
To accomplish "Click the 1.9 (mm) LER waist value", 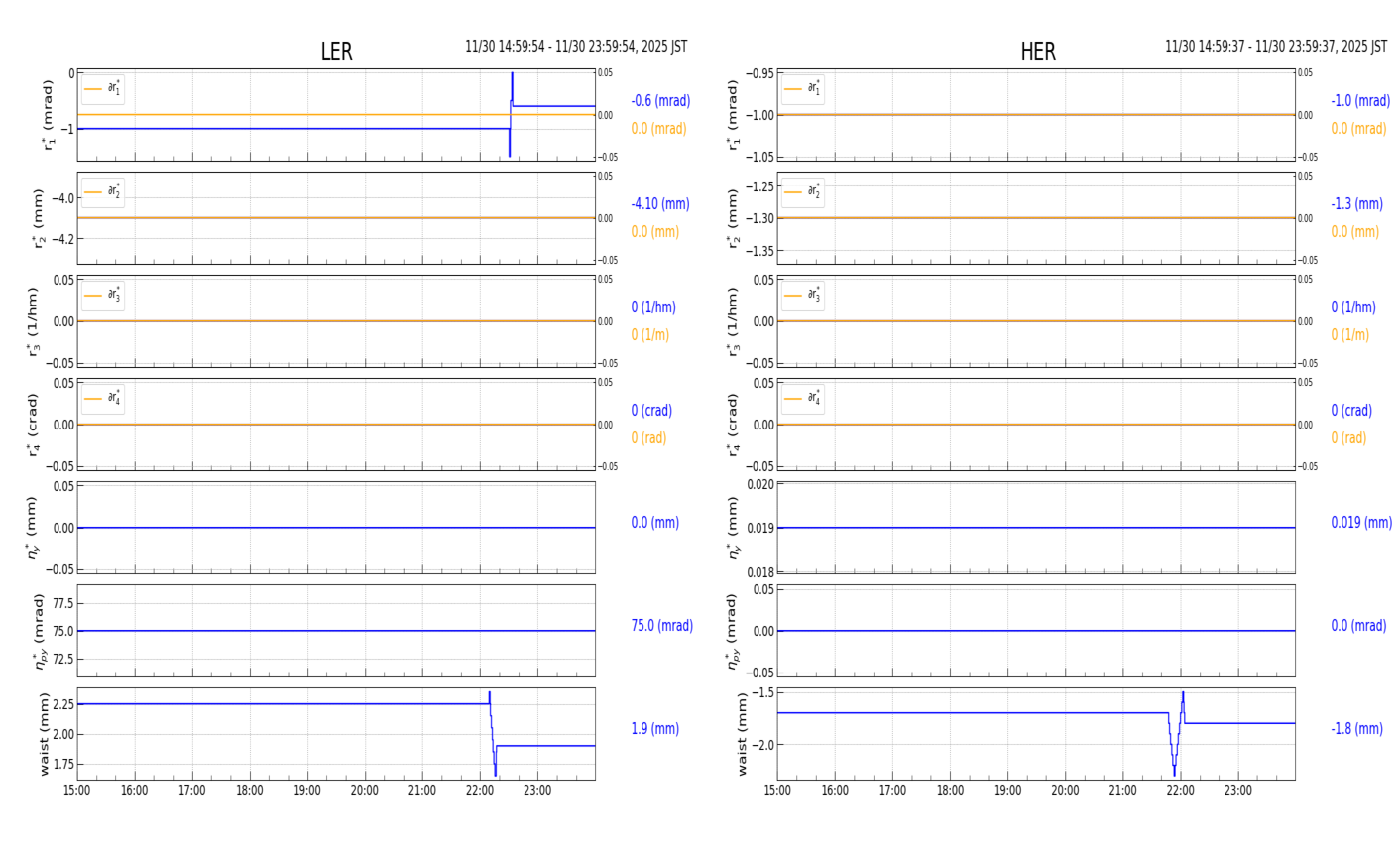I will [654, 729].
